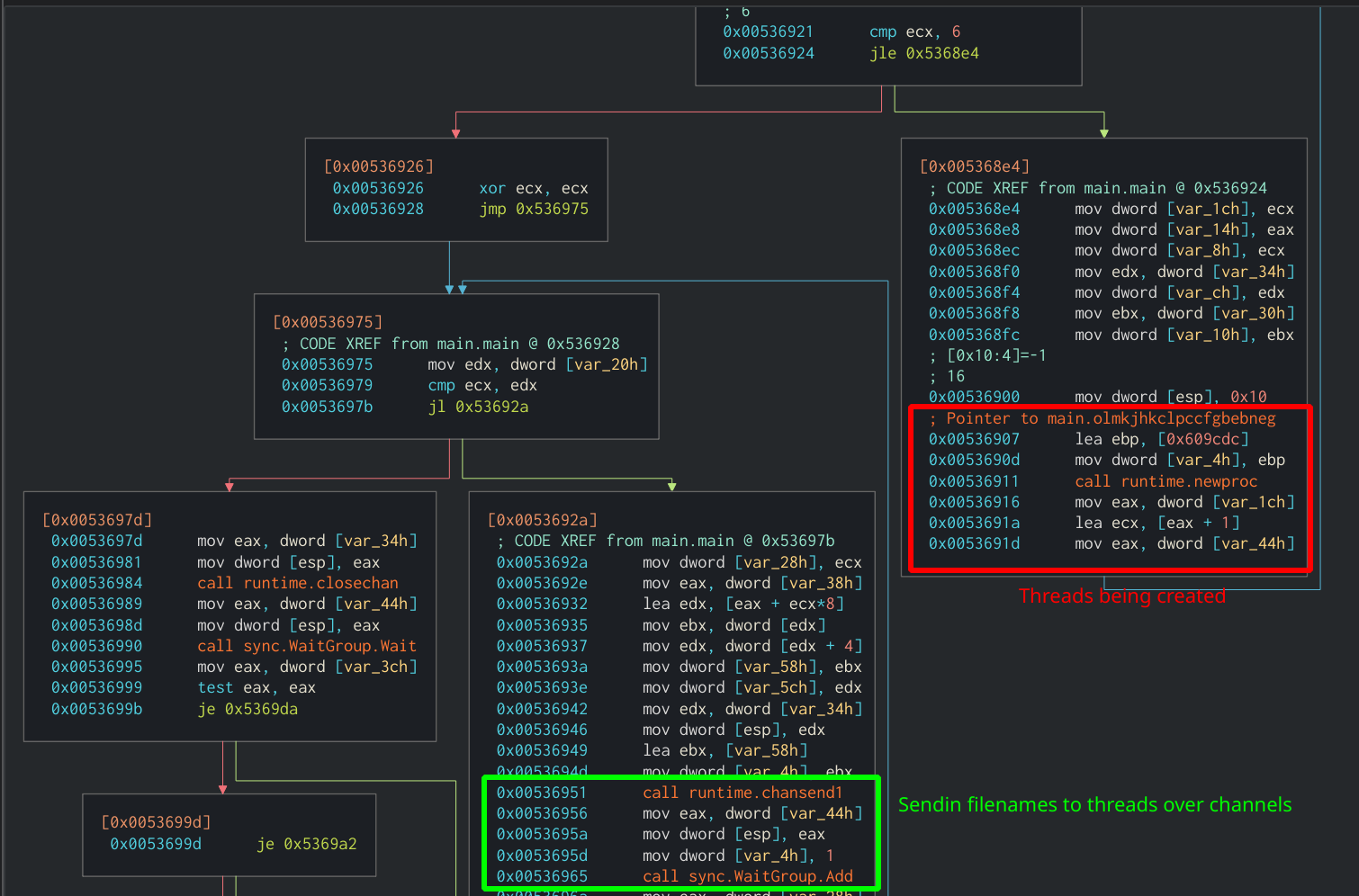Image resolution: width=1359 pixels, height=896 pixels.
Task: Click the 'Threads being created' annotation
Action: [x=1121, y=596]
